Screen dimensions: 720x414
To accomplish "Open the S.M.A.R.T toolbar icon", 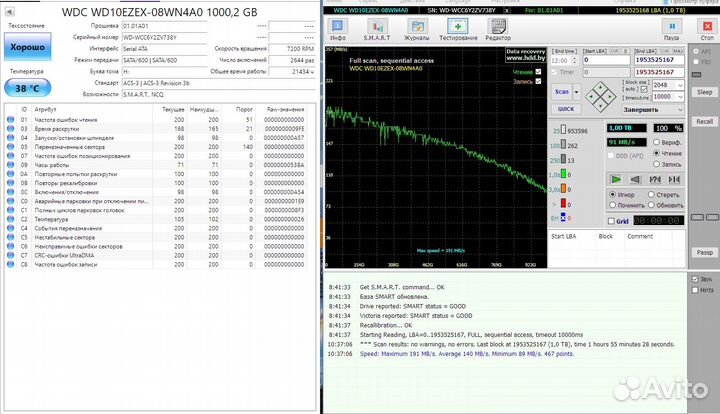I will click(x=378, y=27).
